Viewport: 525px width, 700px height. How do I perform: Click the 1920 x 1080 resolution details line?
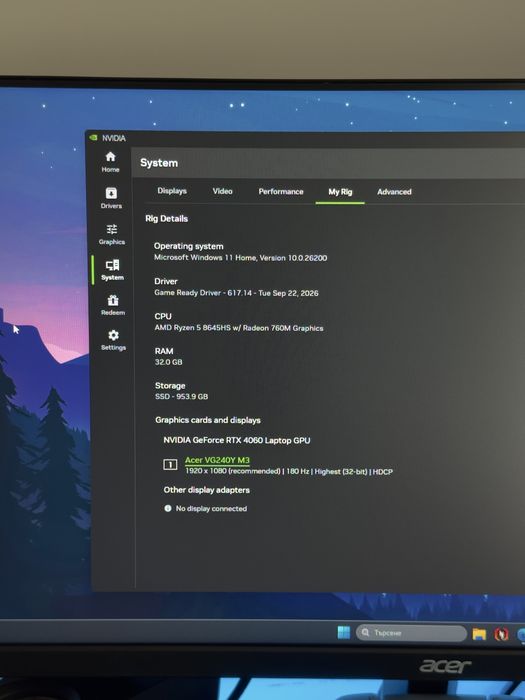click(289, 471)
